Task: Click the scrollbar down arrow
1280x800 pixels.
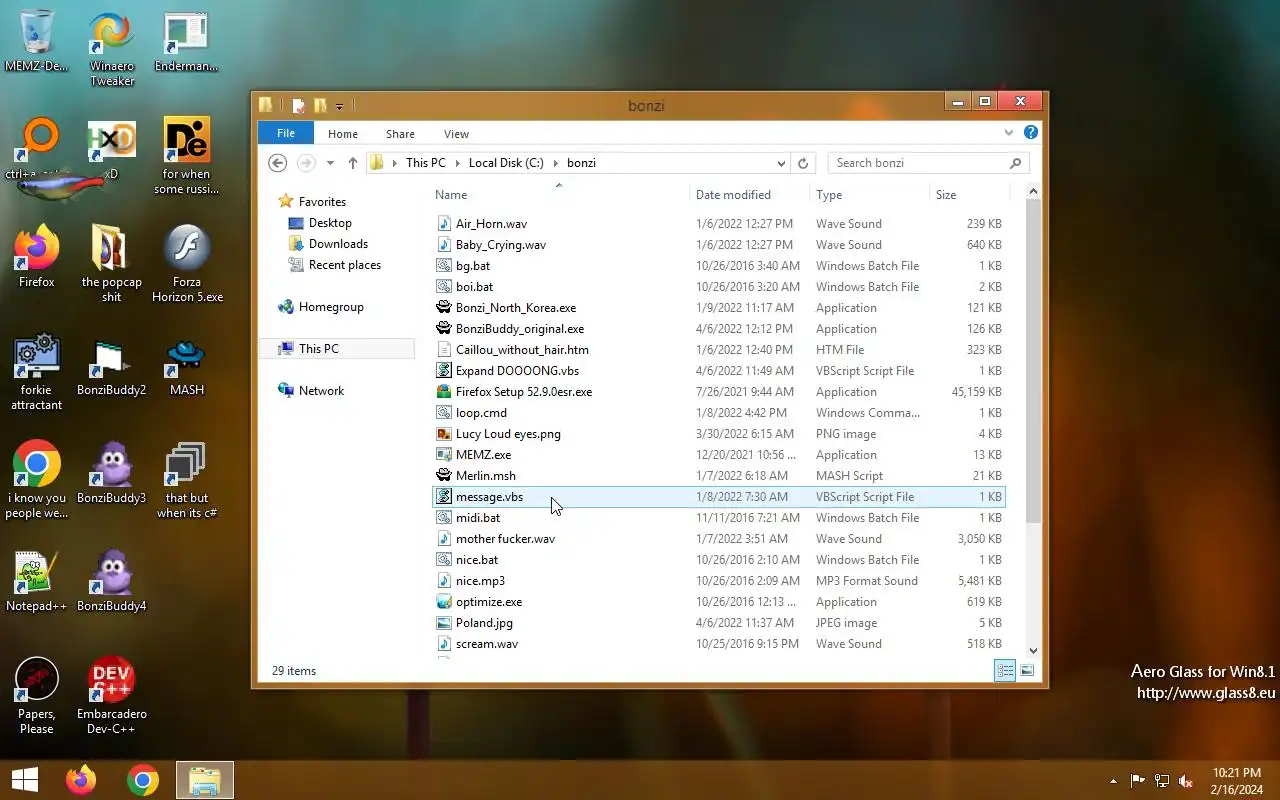Action: [x=1033, y=650]
